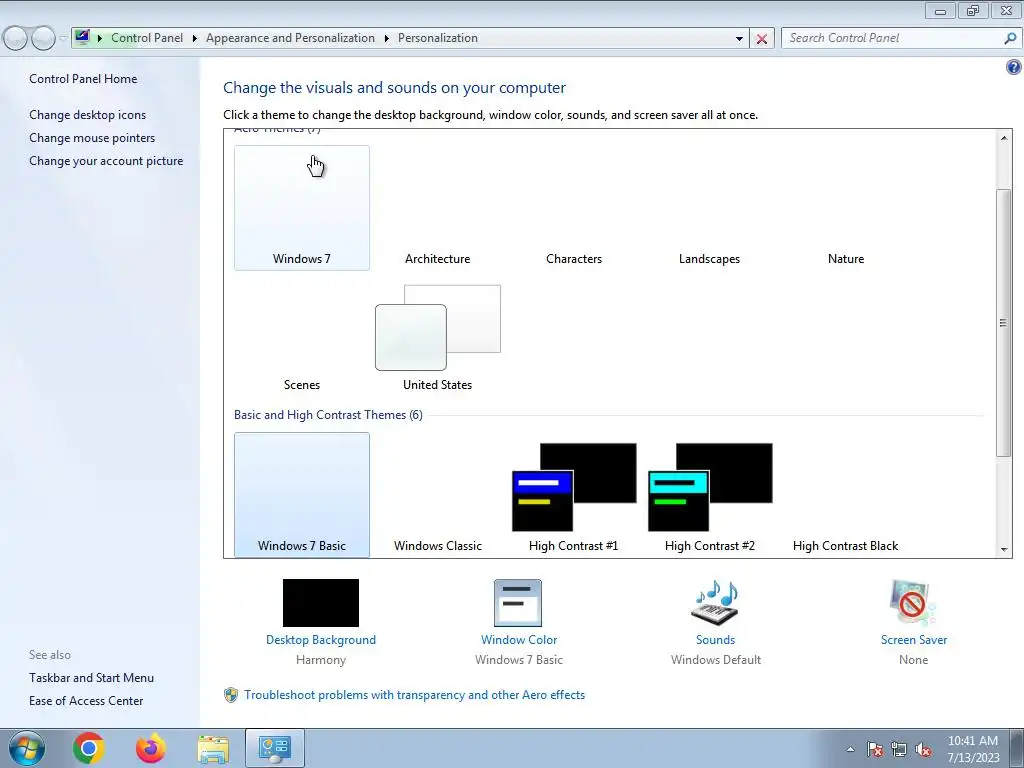This screenshot has height=768, width=1024.
Task: Click the muted volume tray icon
Action: (923, 750)
